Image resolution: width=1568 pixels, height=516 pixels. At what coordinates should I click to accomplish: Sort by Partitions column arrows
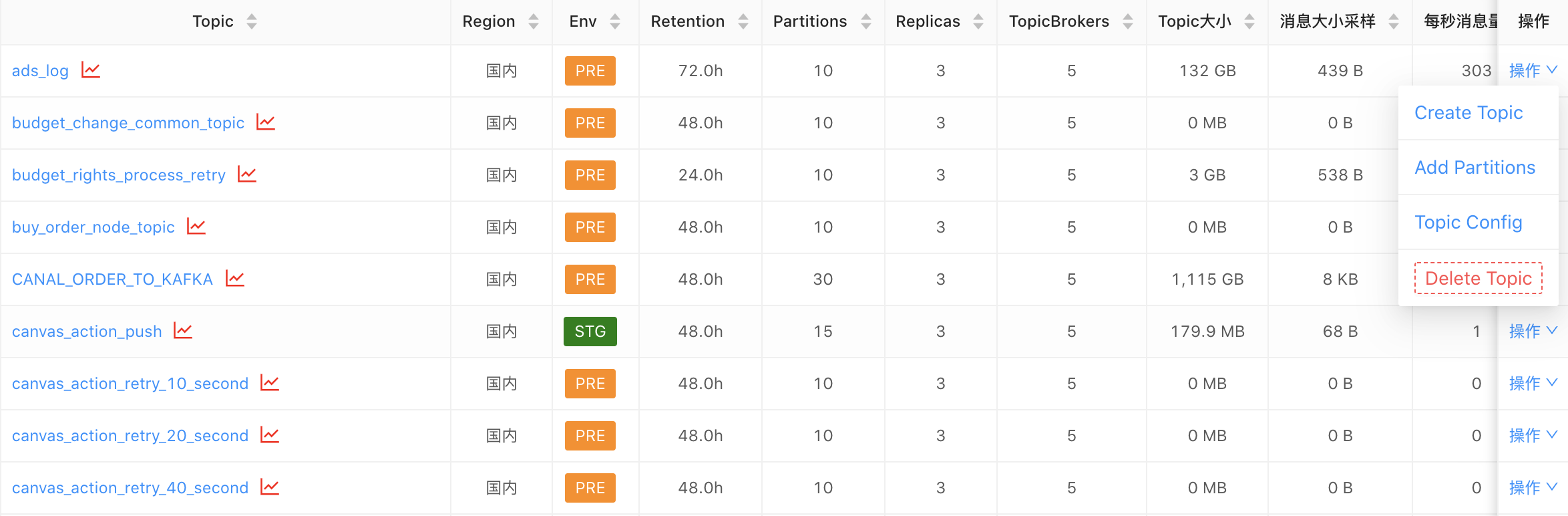coord(866,21)
